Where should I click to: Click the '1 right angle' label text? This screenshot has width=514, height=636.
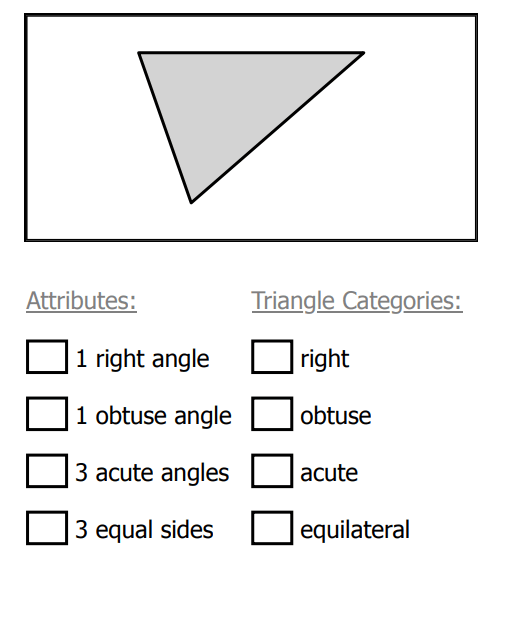(142, 359)
